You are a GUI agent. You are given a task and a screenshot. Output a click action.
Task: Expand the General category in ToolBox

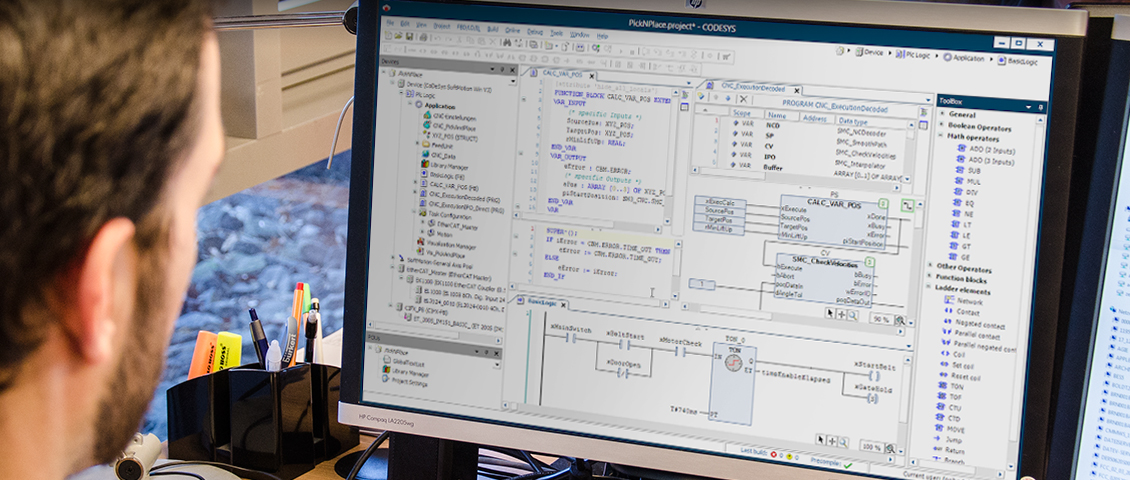[x=942, y=115]
